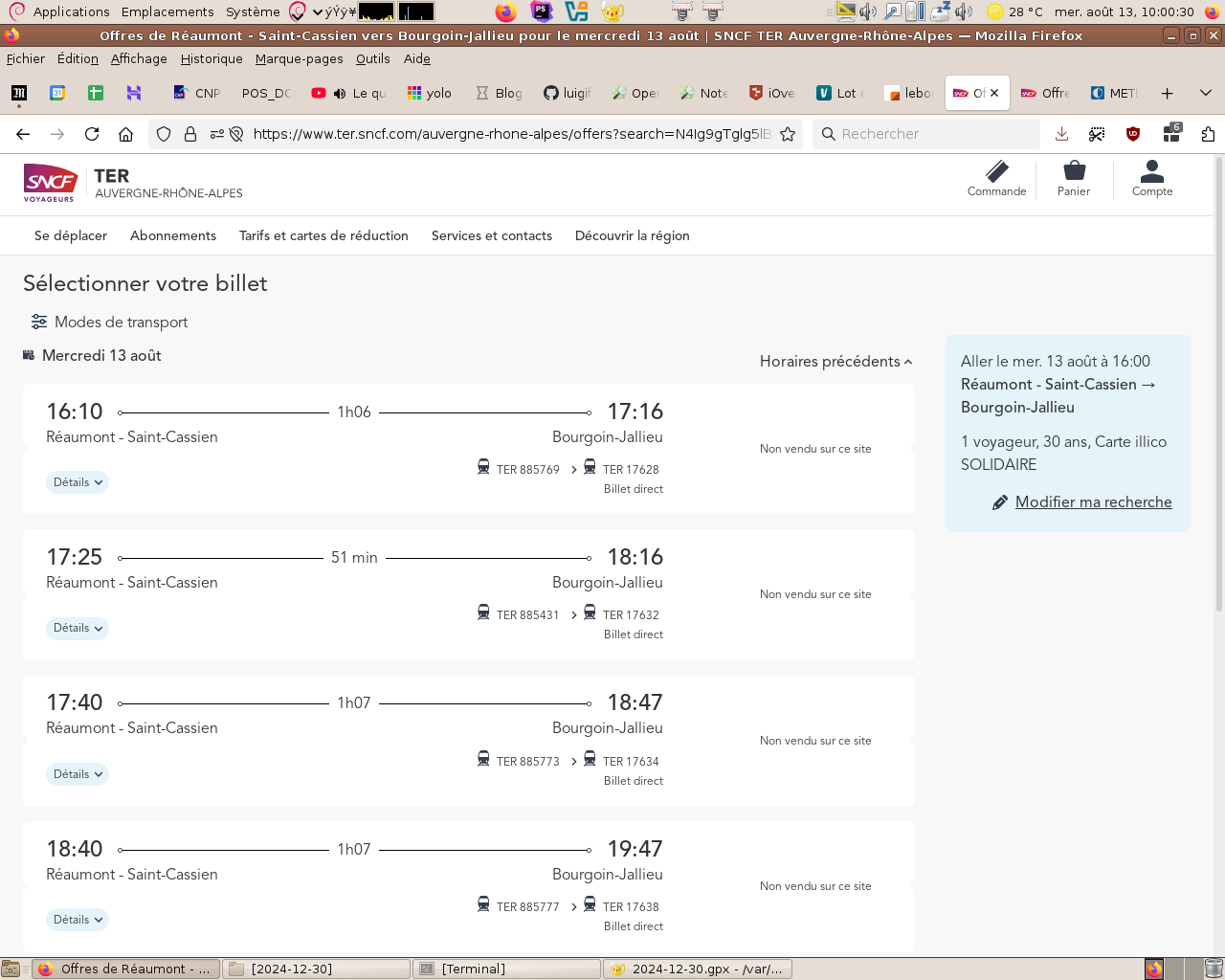Show Horaires précédents earlier trains
1225x980 pixels.
click(835, 362)
